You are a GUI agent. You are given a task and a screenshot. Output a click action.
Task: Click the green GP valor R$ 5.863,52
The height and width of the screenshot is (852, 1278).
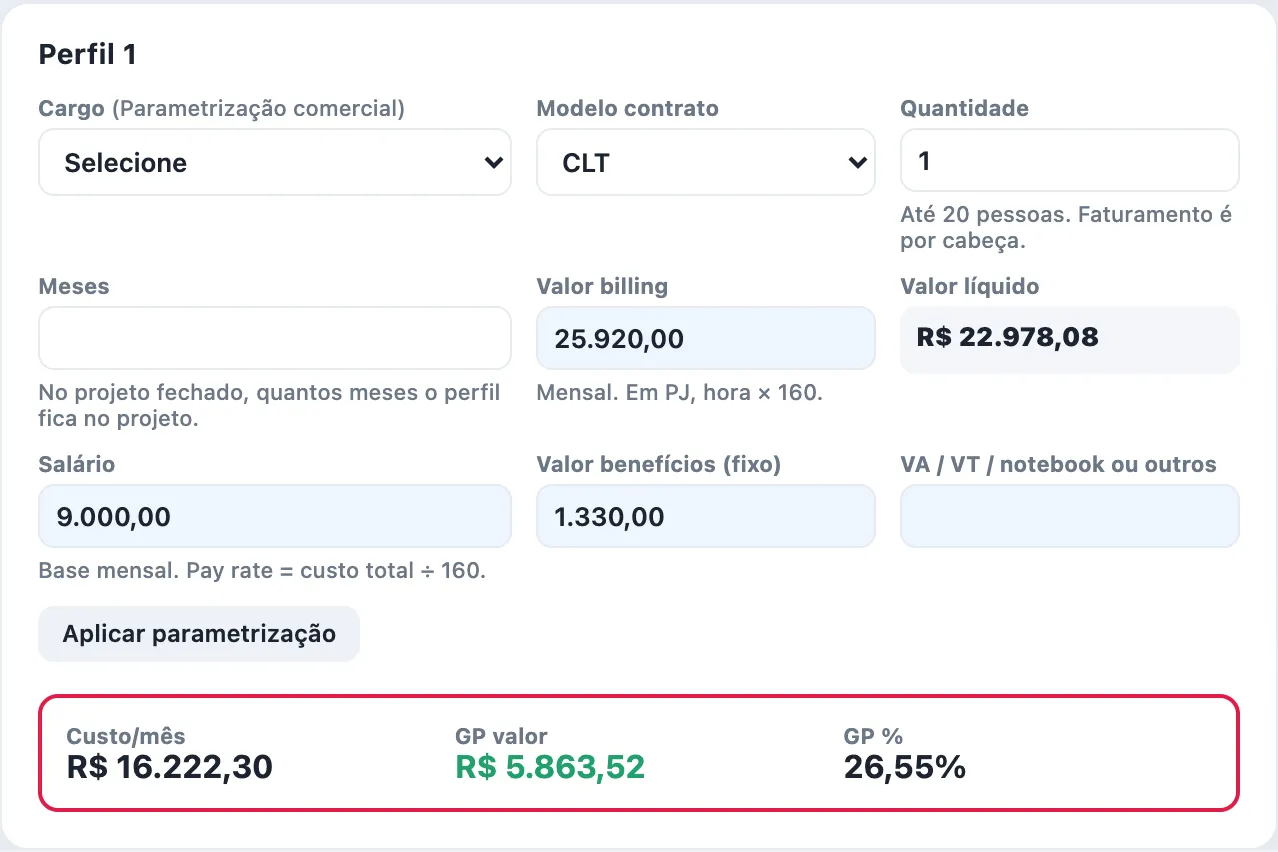pyautogui.click(x=550, y=767)
